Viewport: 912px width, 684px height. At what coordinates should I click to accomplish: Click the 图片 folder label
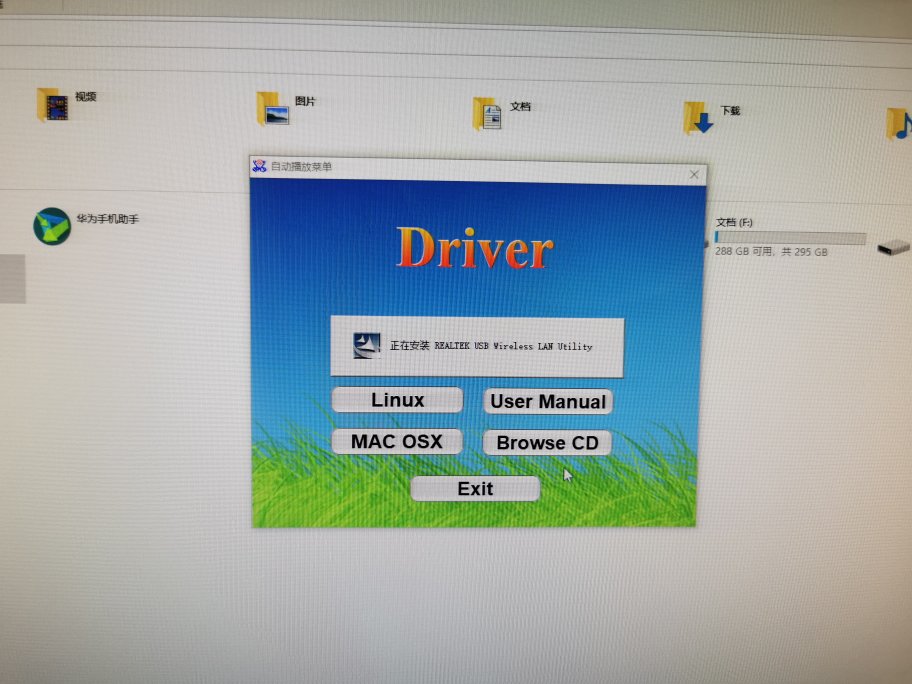pyautogui.click(x=305, y=101)
